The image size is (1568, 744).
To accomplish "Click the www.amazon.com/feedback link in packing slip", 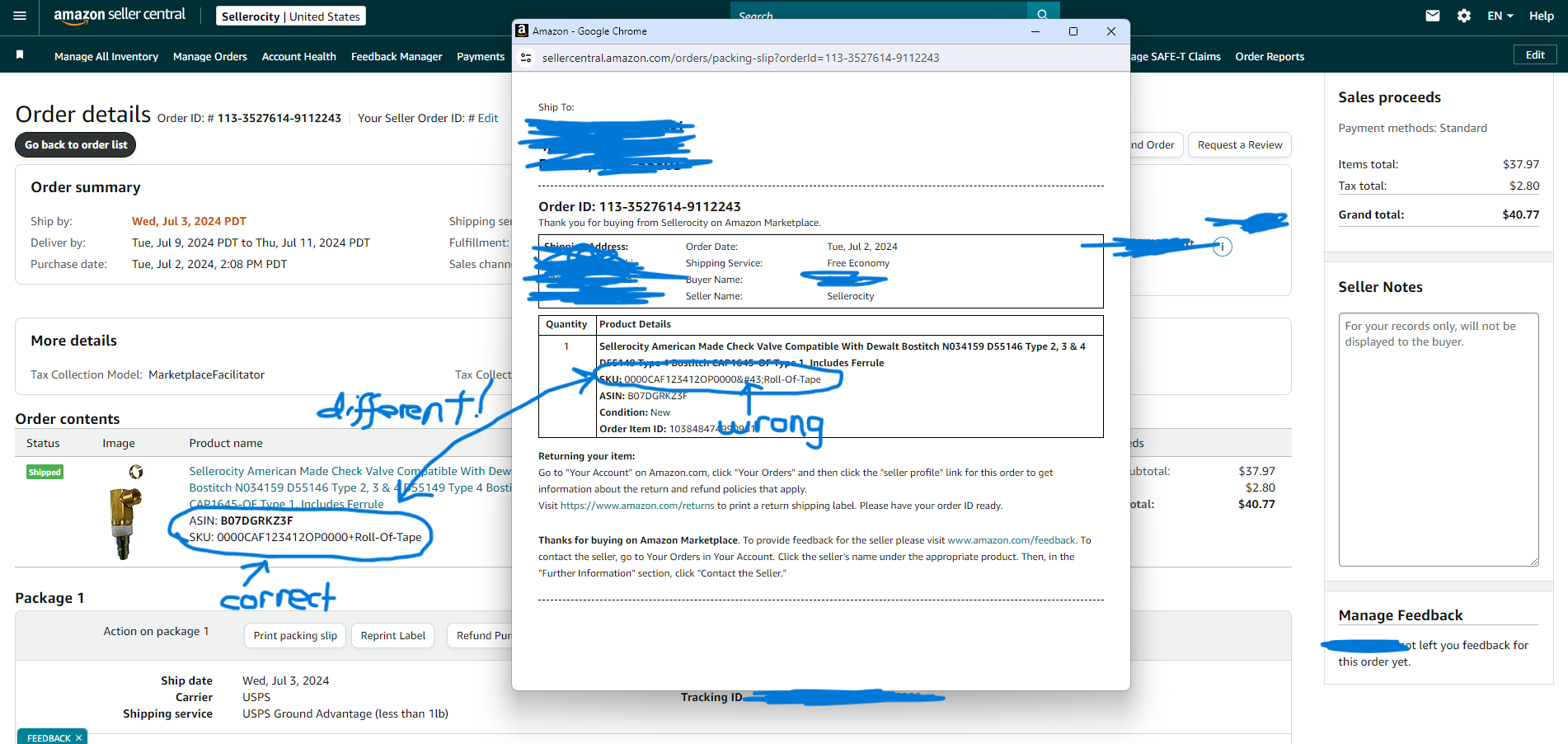I will point(1012,540).
